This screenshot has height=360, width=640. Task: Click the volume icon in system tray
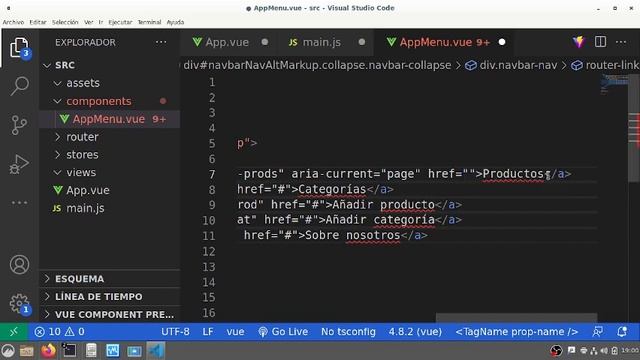coord(604,351)
